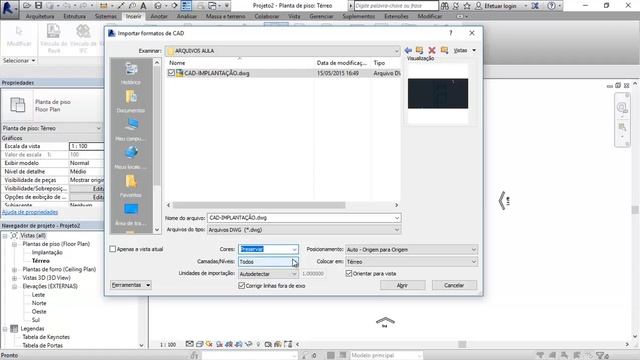
Task: Open the Arquitetura ribbon tab
Action: [40, 16]
